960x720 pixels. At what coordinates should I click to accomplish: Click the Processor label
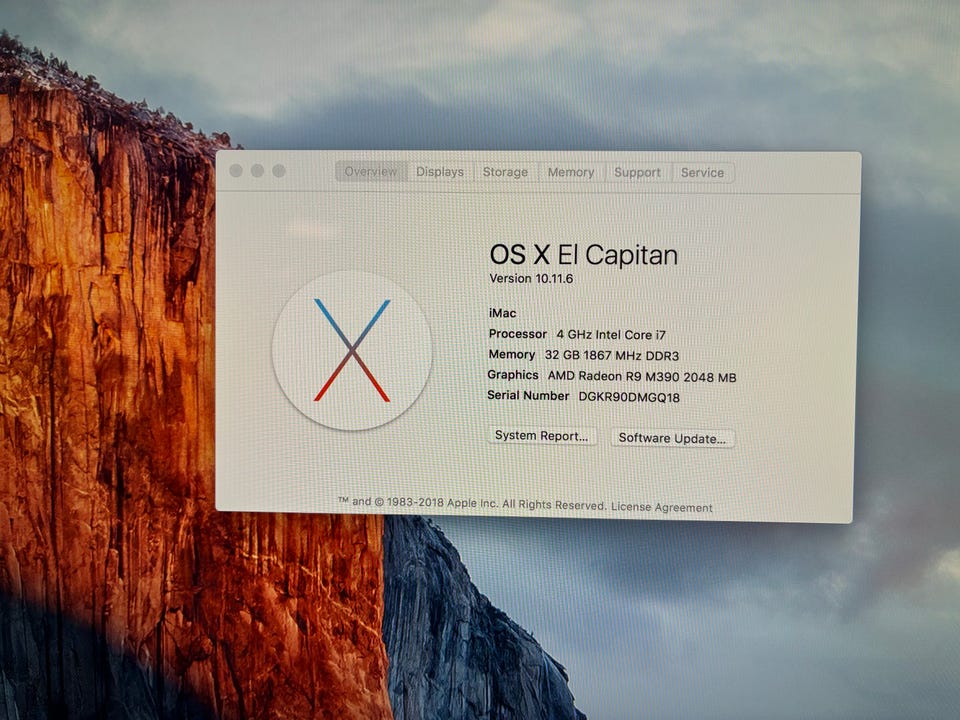(517, 334)
